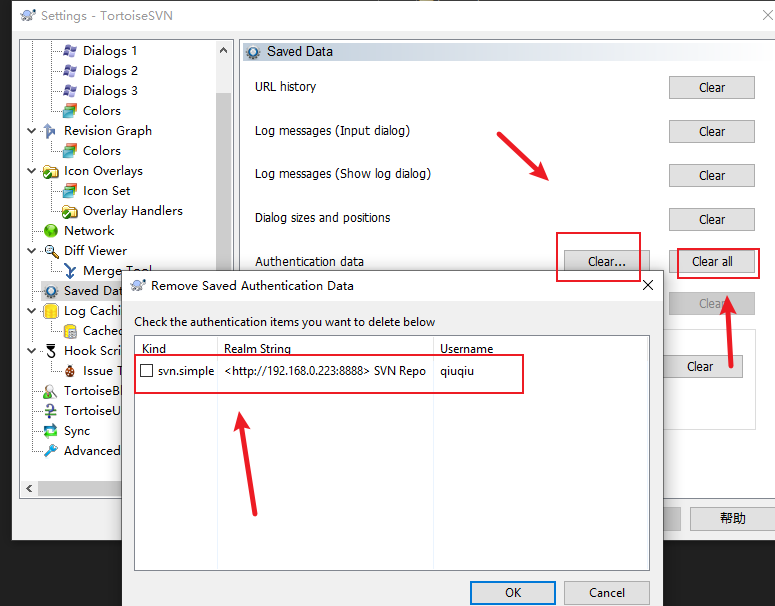Click the Dialogs 2 tree icon
The image size is (775, 606).
pos(70,71)
